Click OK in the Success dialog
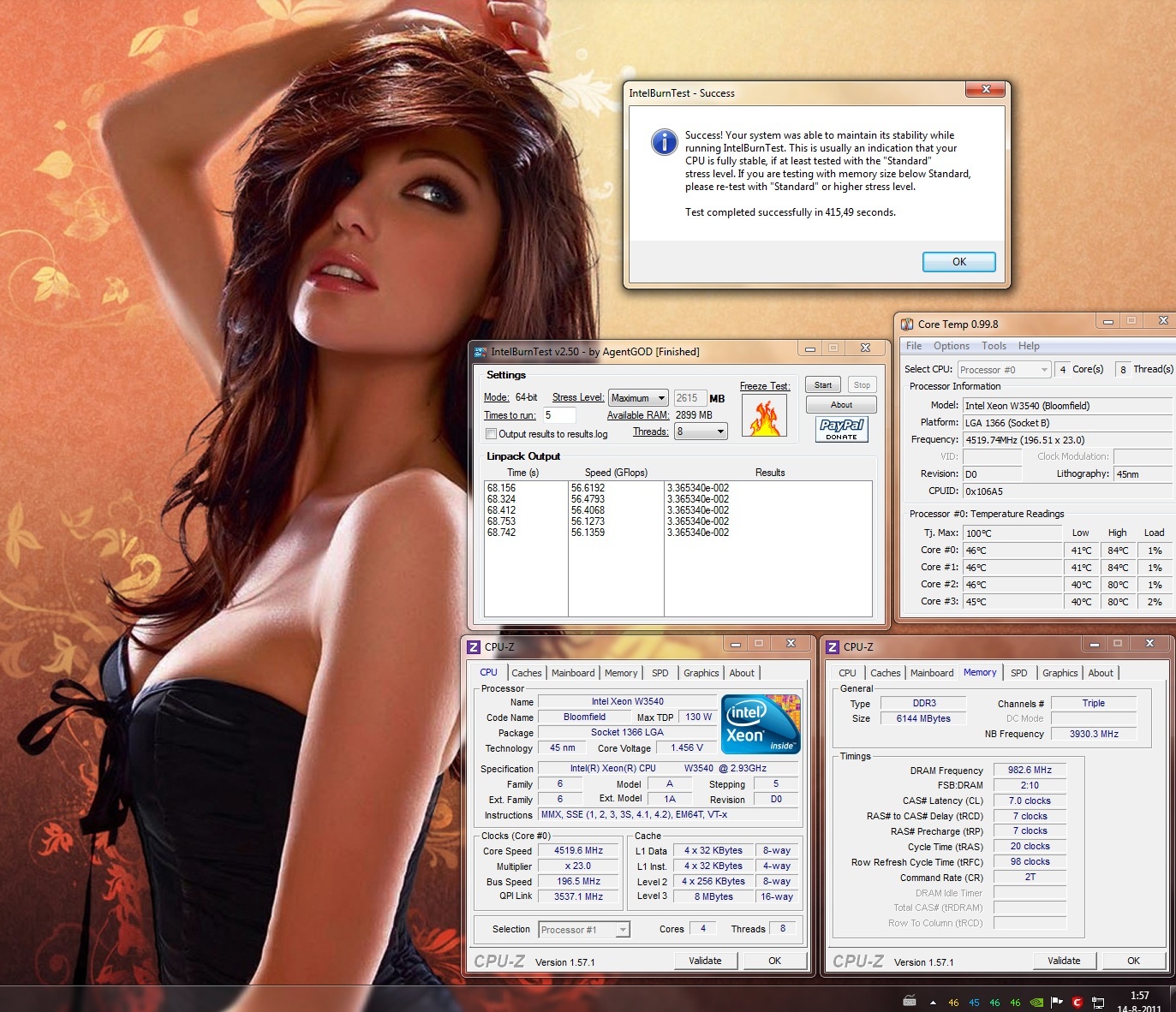Screen dimensions: 1176x1012 coord(959,262)
